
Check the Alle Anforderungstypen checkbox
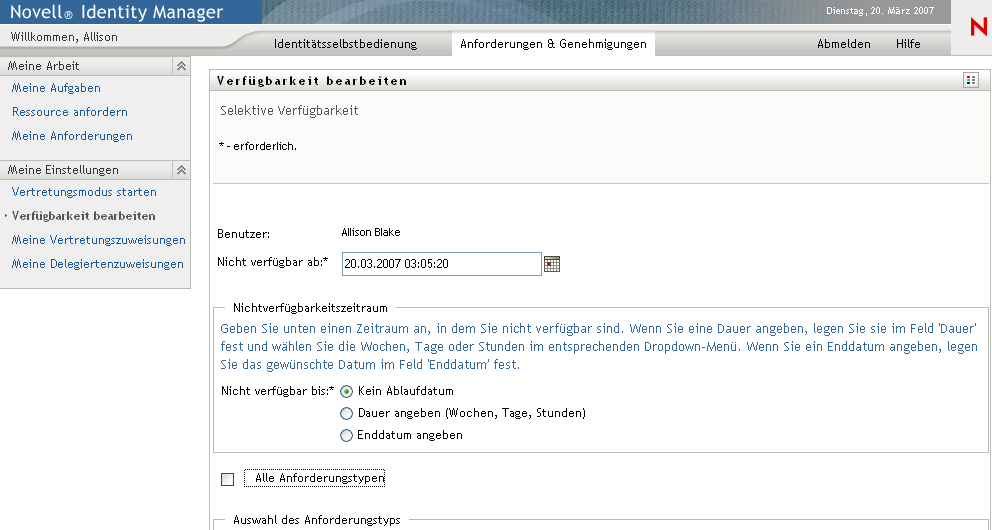(x=228, y=479)
